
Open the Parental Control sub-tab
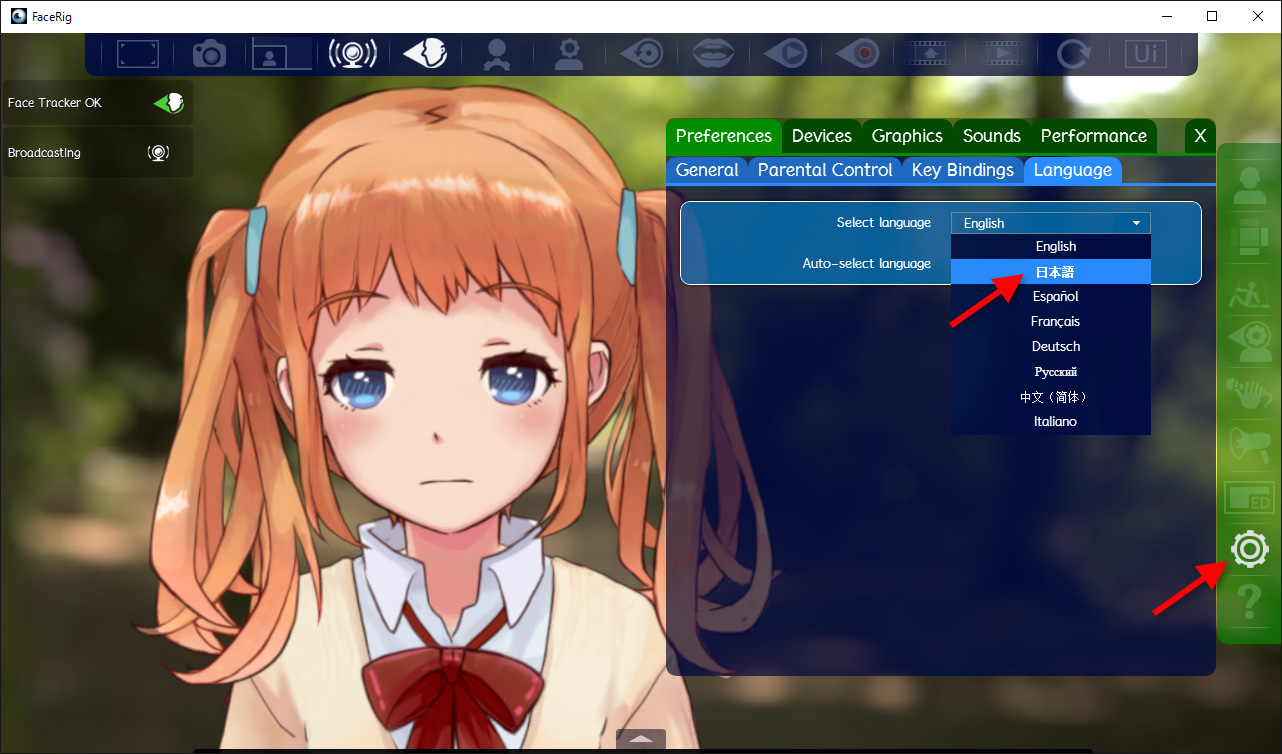[825, 170]
